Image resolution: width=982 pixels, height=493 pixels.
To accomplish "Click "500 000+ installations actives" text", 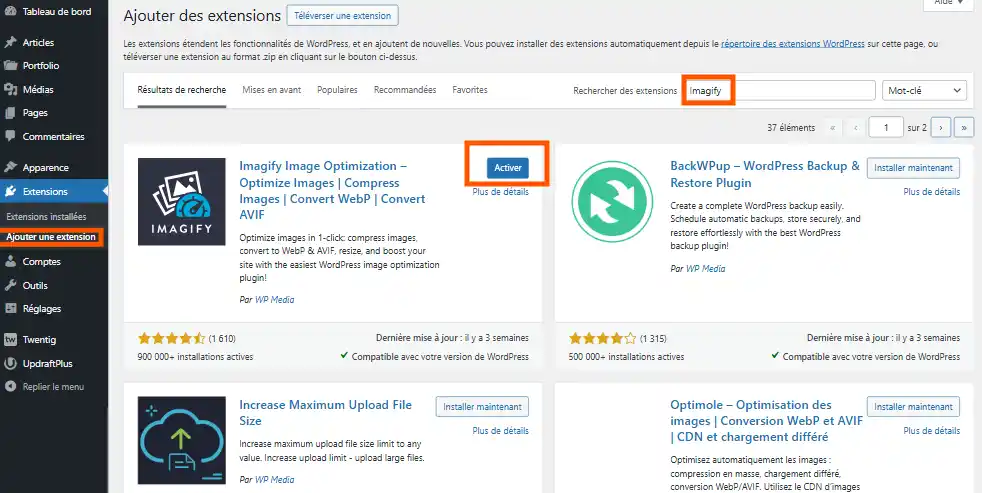I will click(626, 356).
